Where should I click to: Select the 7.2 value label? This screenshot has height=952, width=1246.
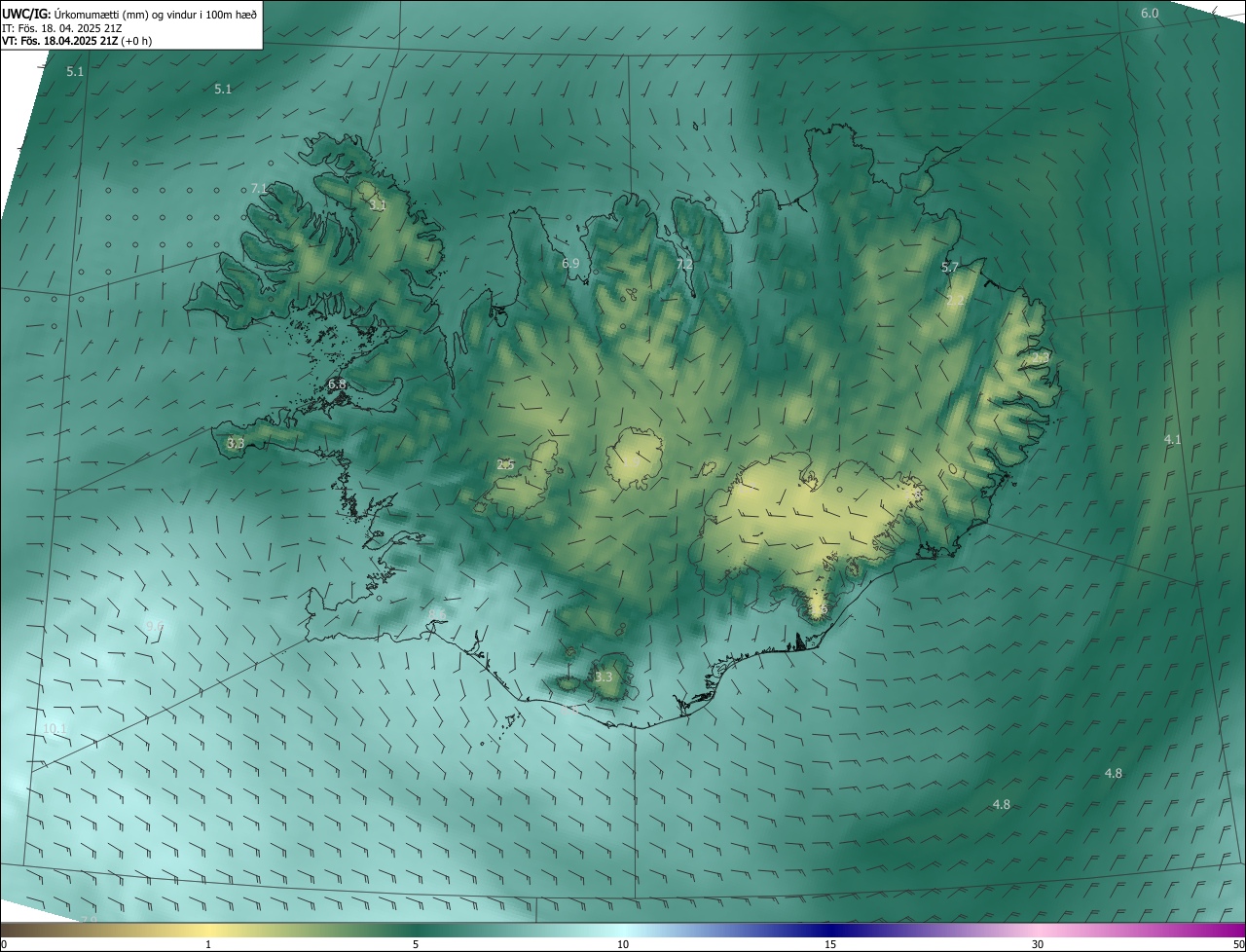click(684, 264)
